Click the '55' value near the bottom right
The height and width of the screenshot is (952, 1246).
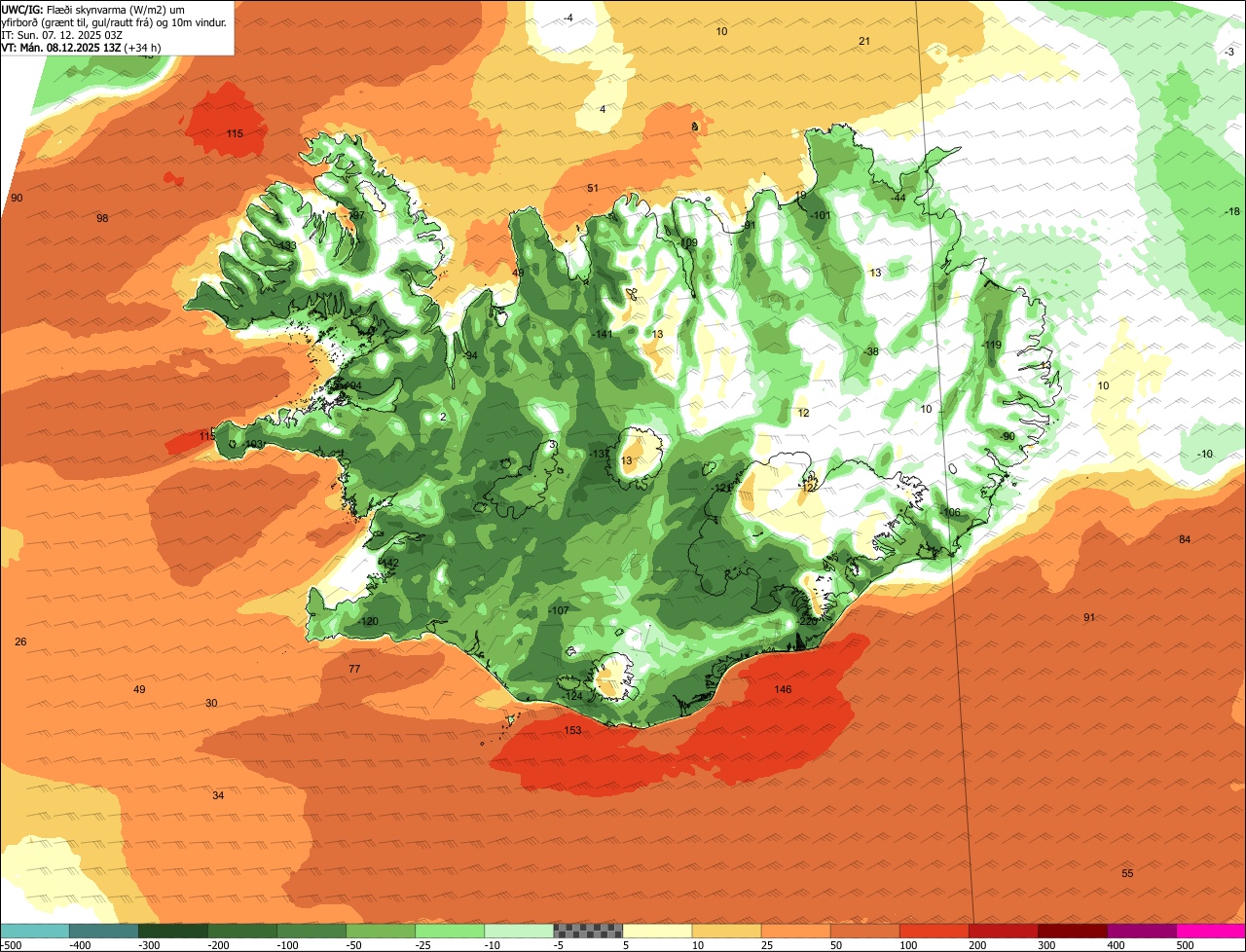point(1127,873)
